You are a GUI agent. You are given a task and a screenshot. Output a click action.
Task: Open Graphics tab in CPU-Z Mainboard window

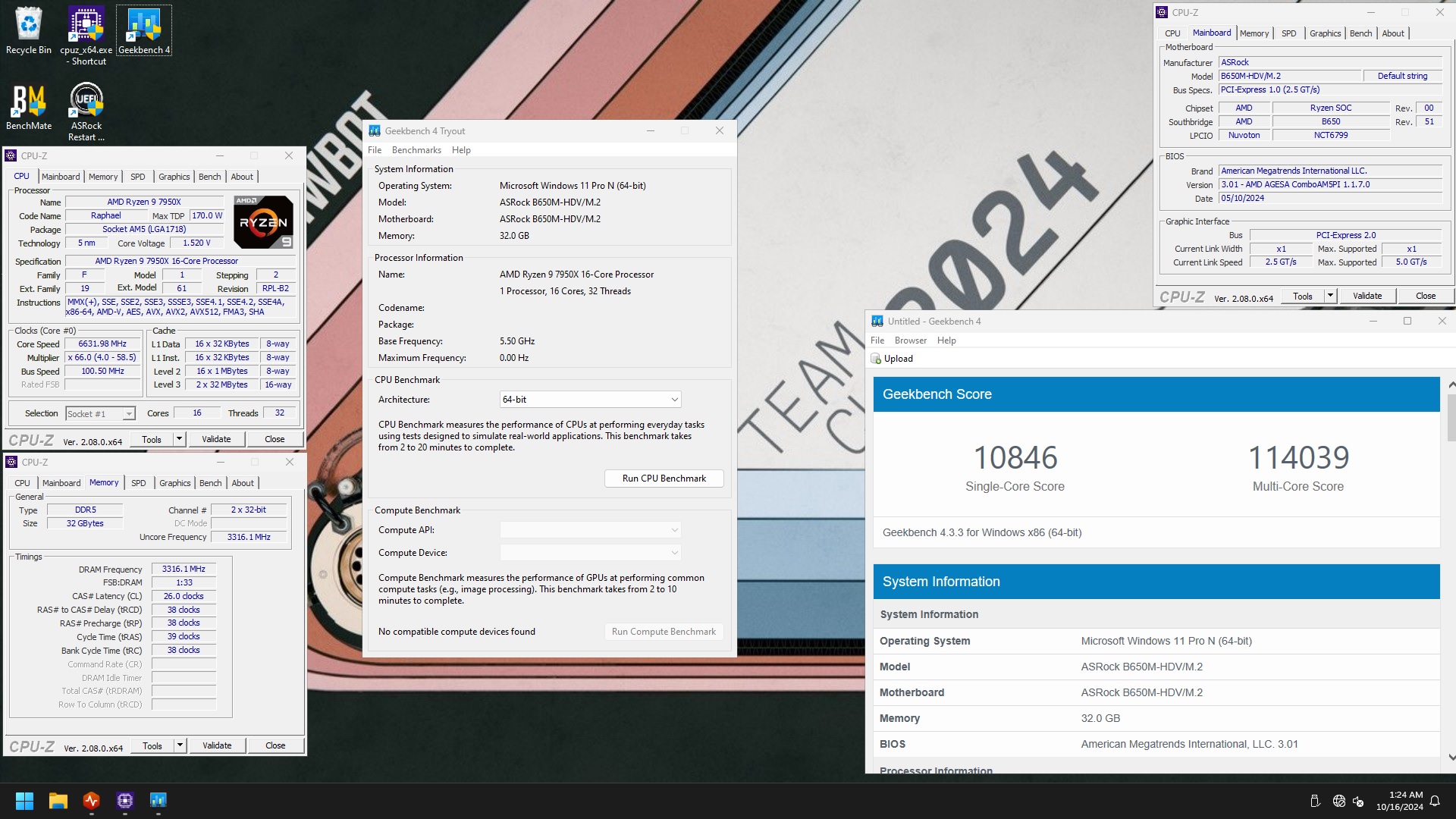(x=1325, y=33)
